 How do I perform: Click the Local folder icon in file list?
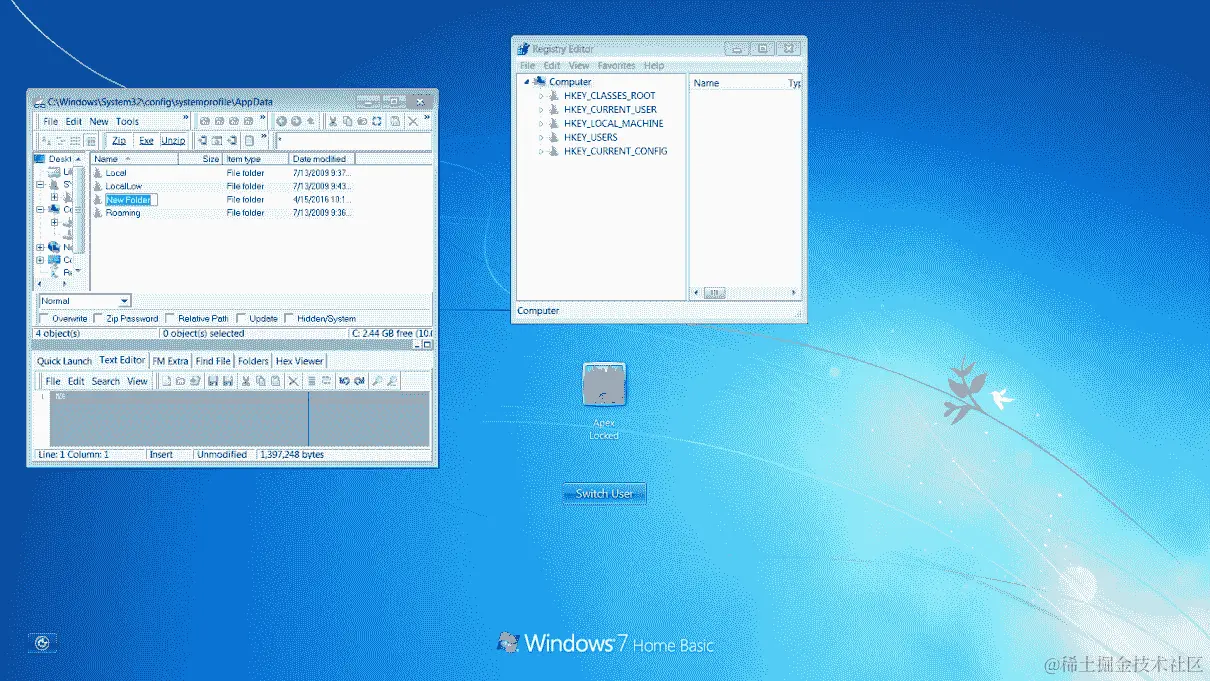pyautogui.click(x=98, y=173)
